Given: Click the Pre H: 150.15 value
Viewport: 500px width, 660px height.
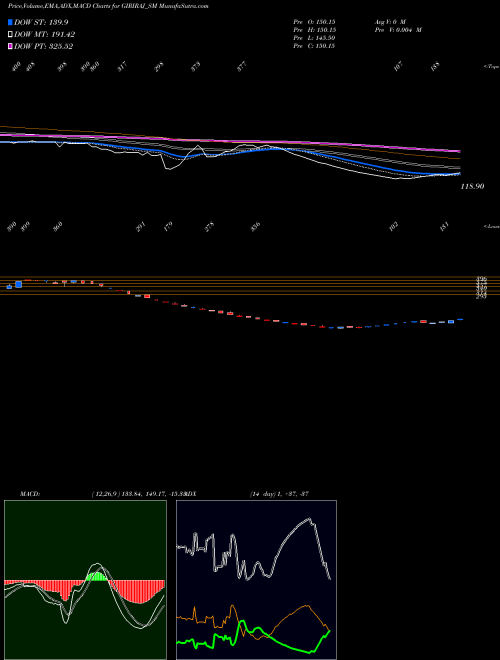Looking at the screenshot, I should [x=314, y=30].
